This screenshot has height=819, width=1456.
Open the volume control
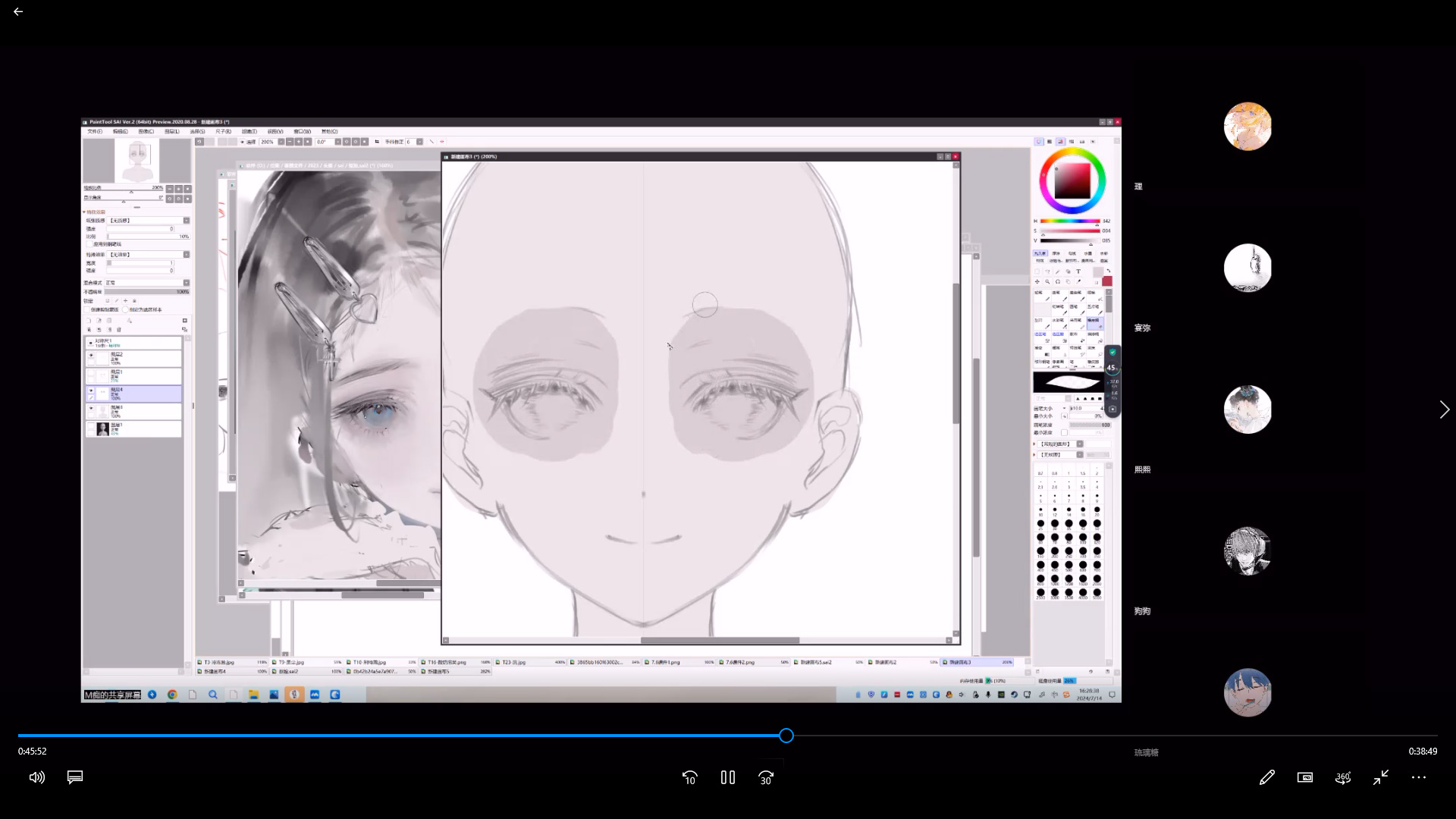(36, 777)
